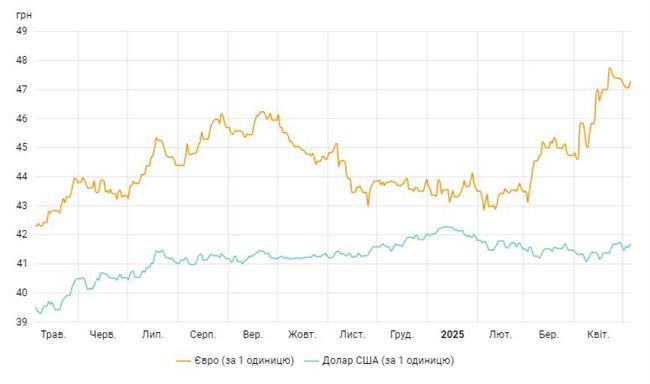Select the Лют. month label
The image size is (650, 384).
click(500, 334)
